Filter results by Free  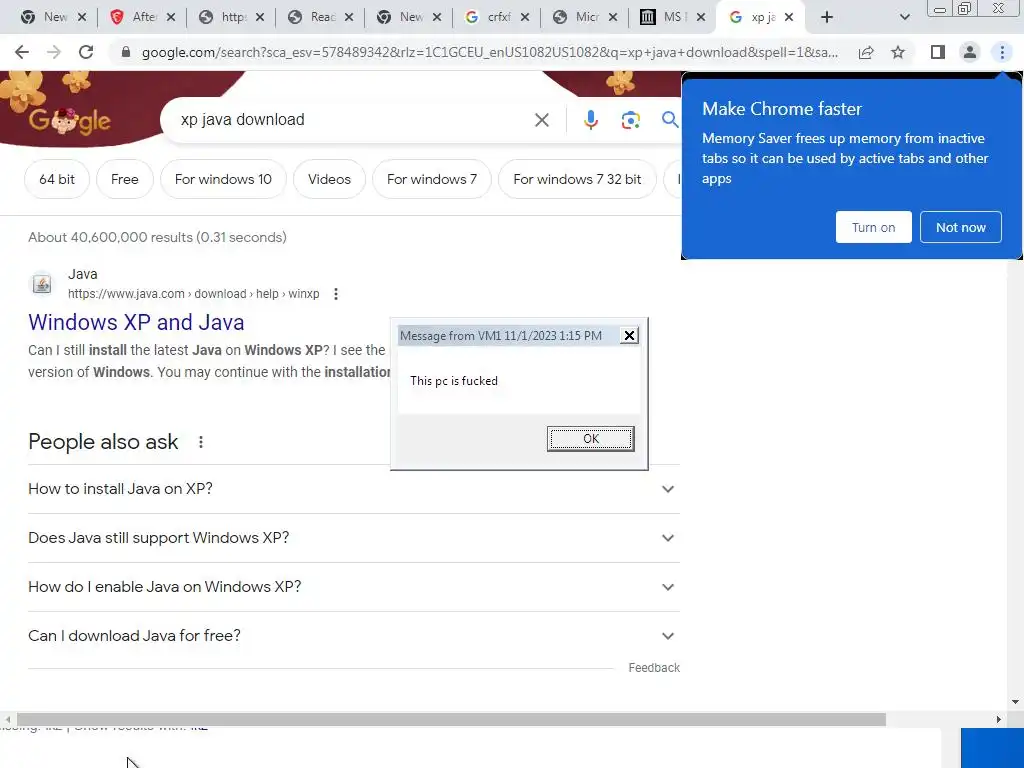coord(125,179)
